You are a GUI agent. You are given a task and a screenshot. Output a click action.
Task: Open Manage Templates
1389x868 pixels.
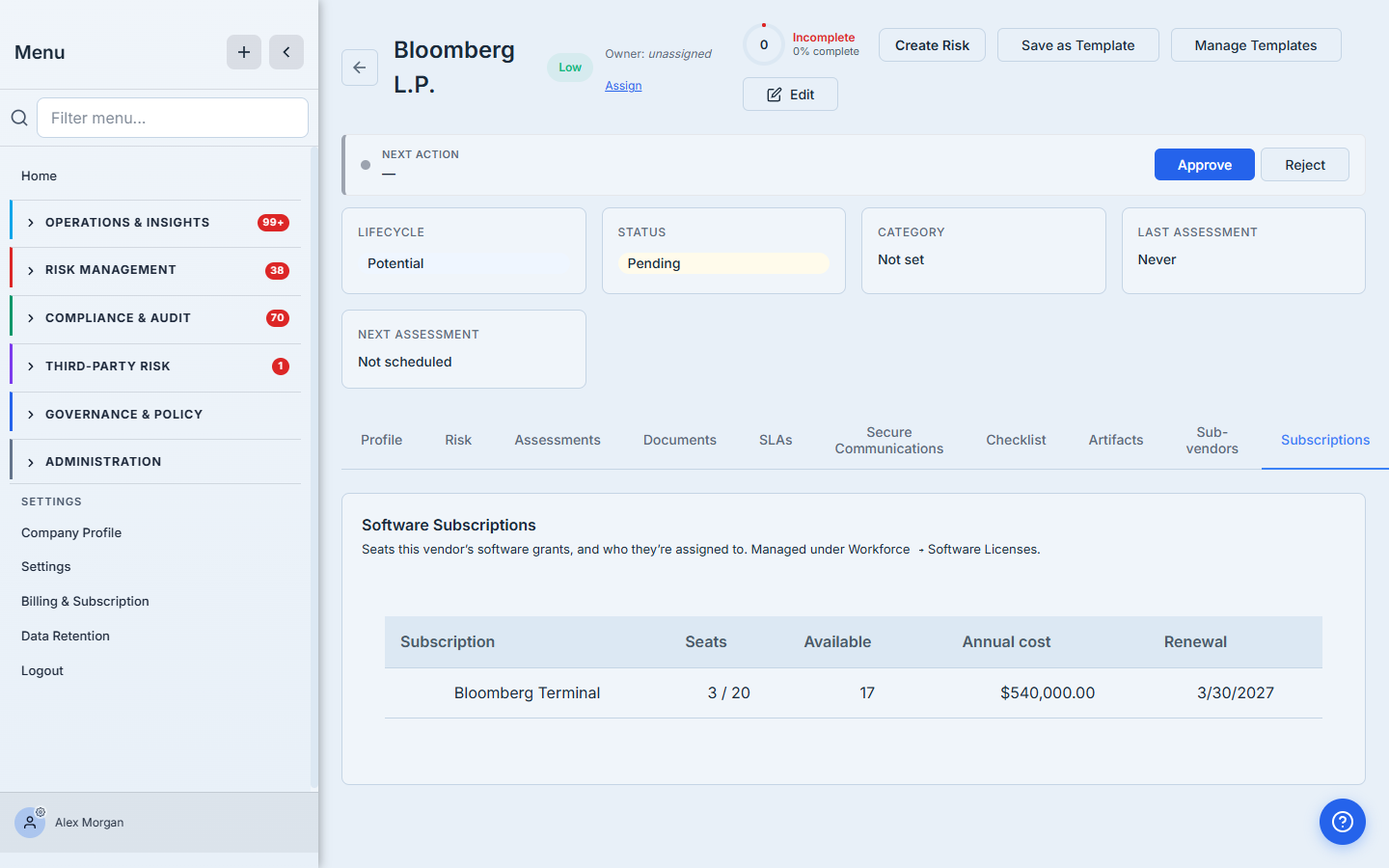1256,45
